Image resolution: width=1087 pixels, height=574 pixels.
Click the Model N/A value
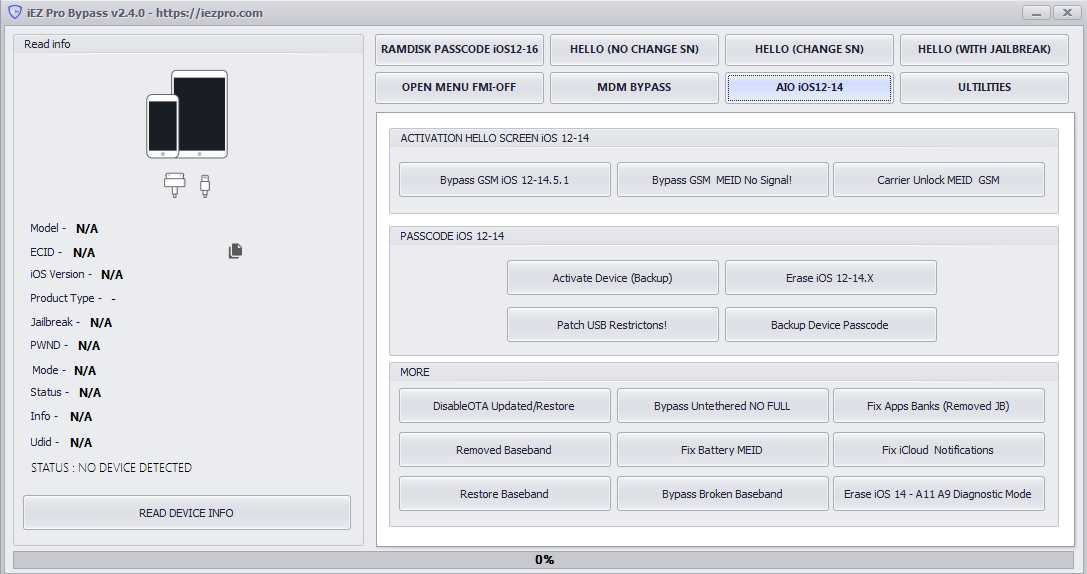click(x=87, y=229)
